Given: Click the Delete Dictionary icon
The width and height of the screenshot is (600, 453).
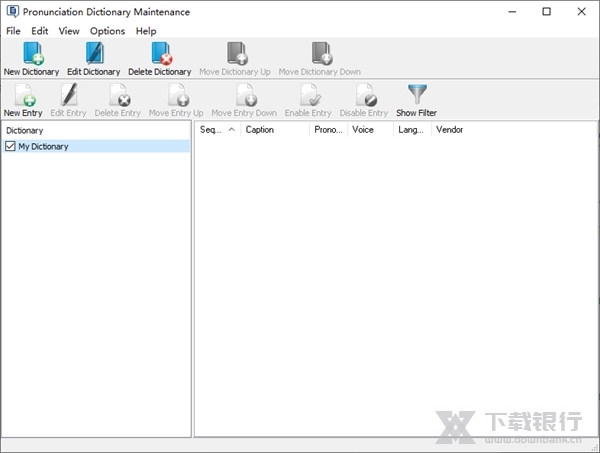Looking at the screenshot, I should click(x=161, y=53).
